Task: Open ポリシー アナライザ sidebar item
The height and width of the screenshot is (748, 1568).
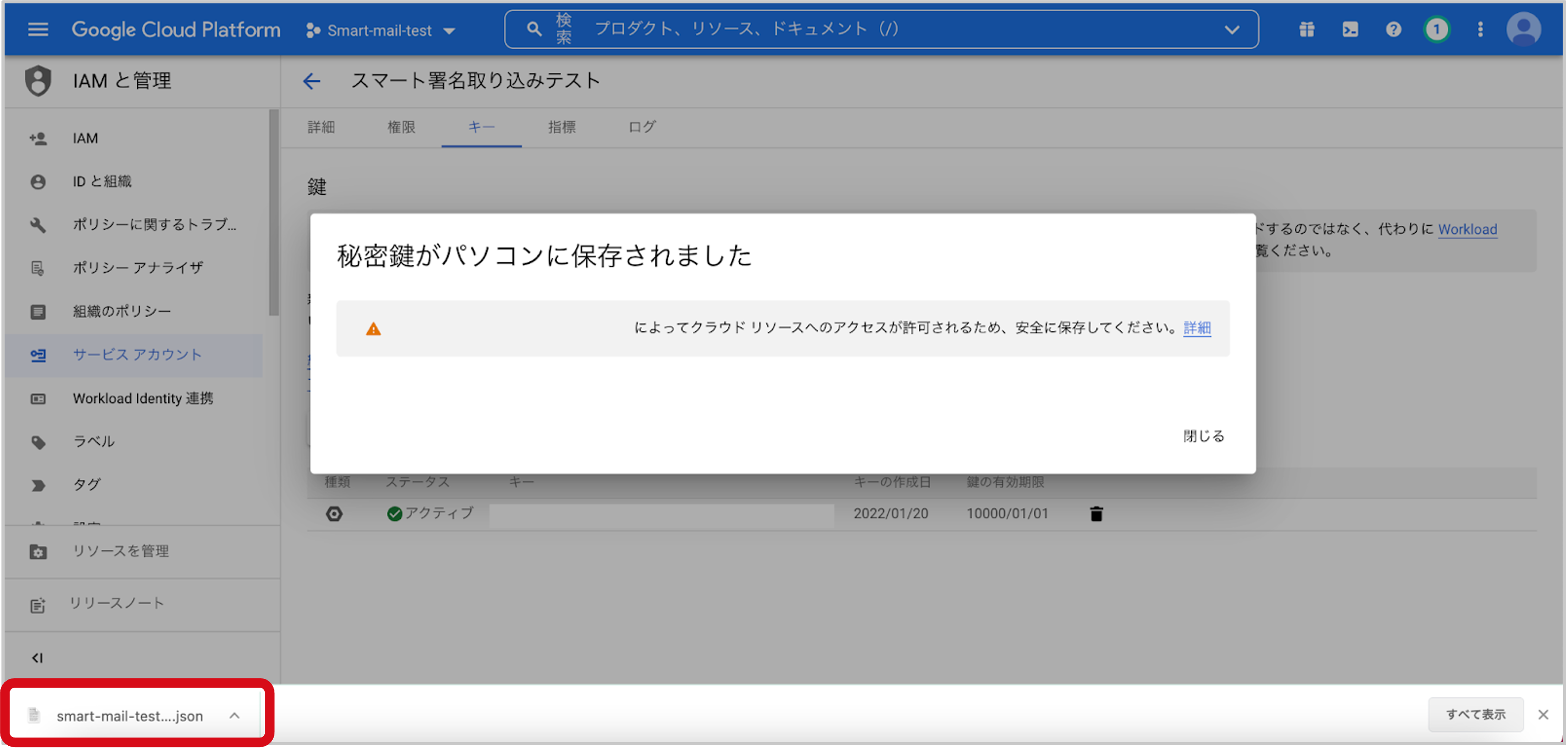Action: (134, 268)
